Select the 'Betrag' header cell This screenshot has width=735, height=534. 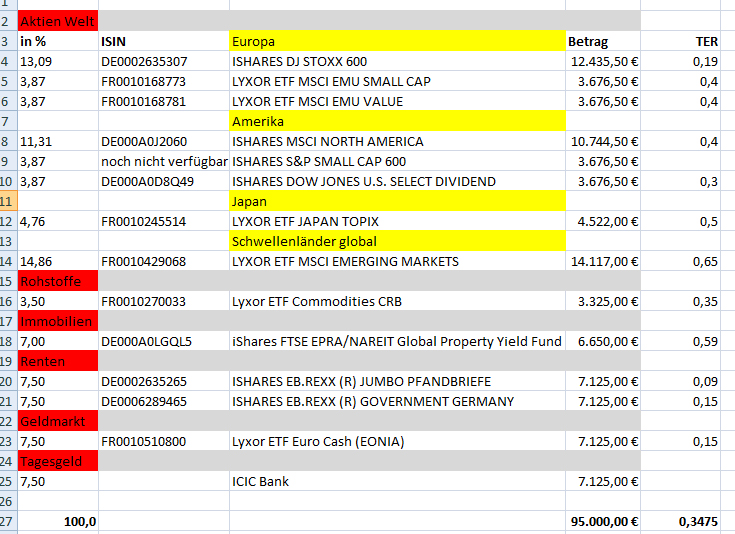[x=603, y=41]
